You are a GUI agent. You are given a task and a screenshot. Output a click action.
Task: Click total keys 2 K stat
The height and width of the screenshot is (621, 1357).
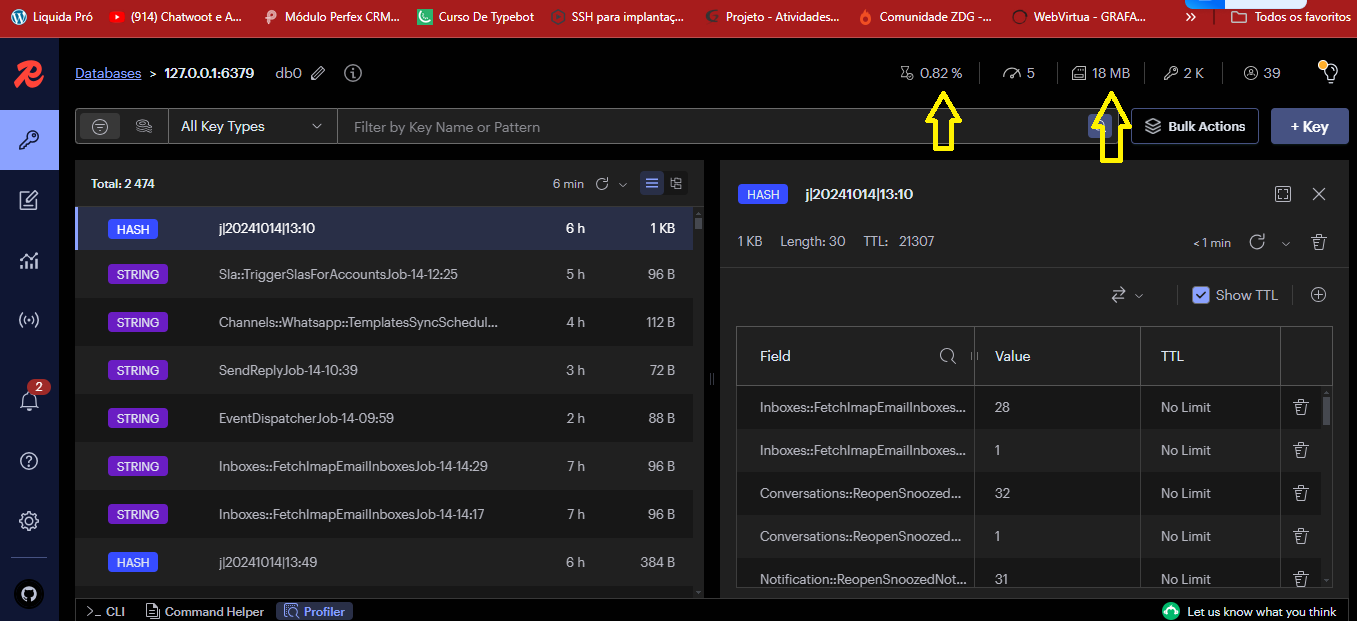pyautogui.click(x=1184, y=73)
